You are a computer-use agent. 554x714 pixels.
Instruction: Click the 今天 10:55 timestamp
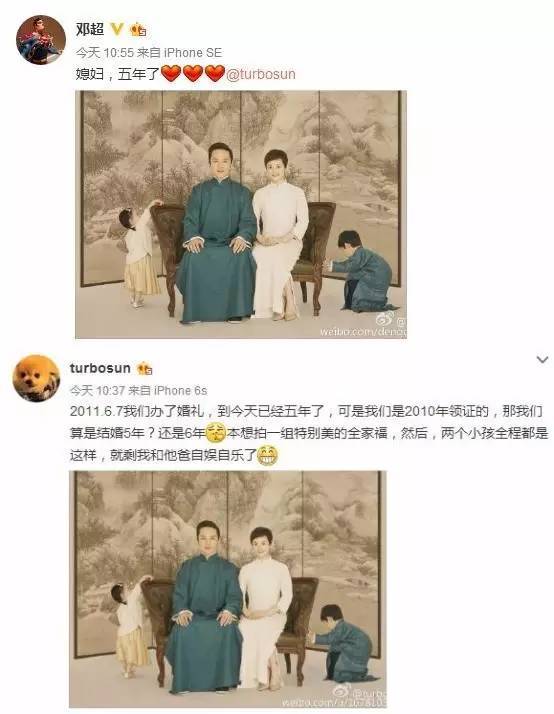[x=105, y=53]
